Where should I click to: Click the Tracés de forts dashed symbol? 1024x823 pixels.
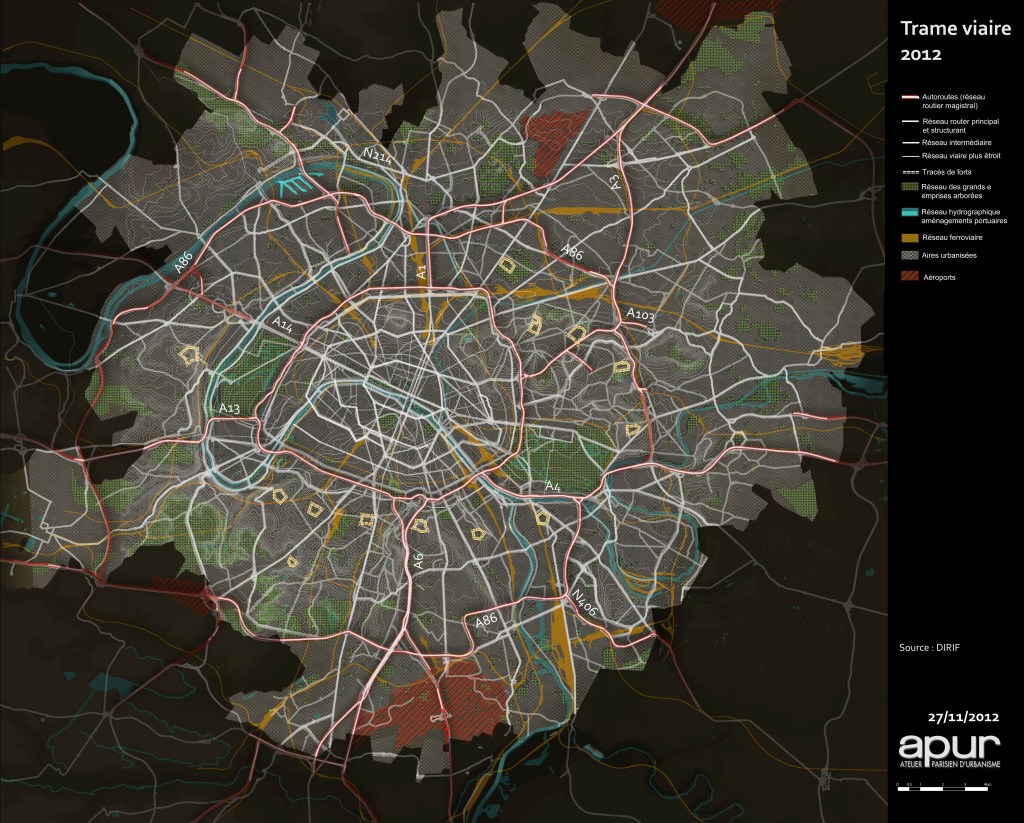[x=910, y=172]
